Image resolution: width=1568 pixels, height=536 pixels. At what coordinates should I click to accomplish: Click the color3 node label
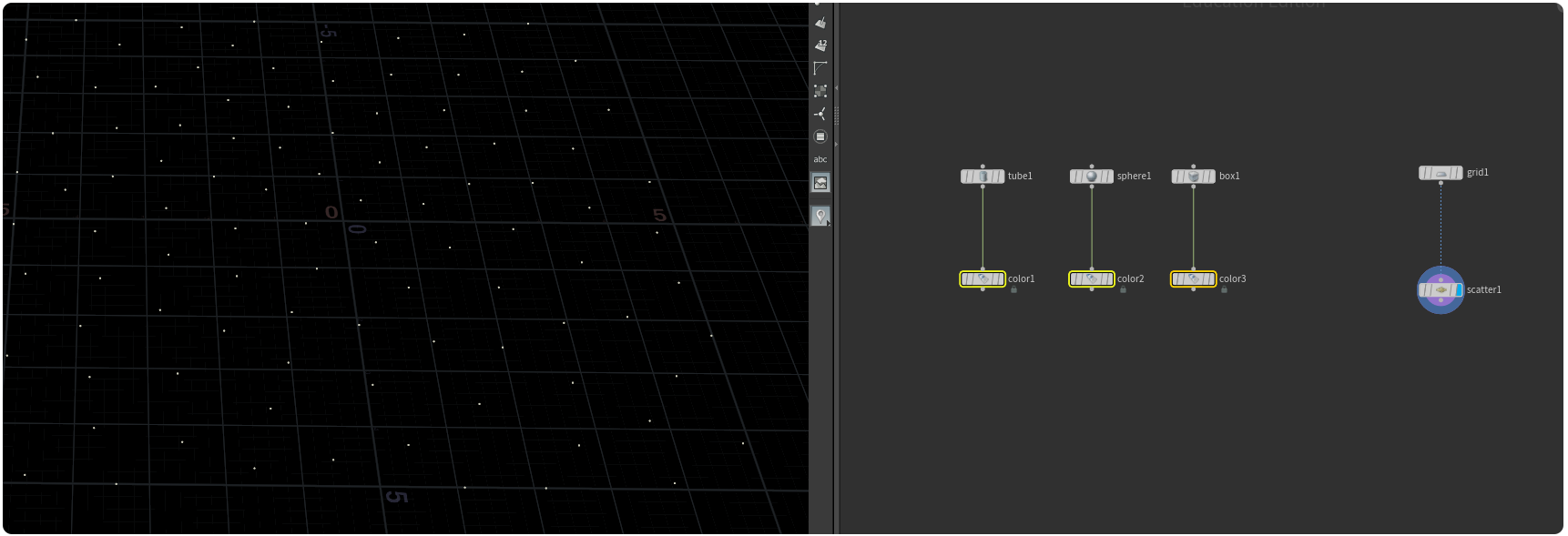(1232, 279)
